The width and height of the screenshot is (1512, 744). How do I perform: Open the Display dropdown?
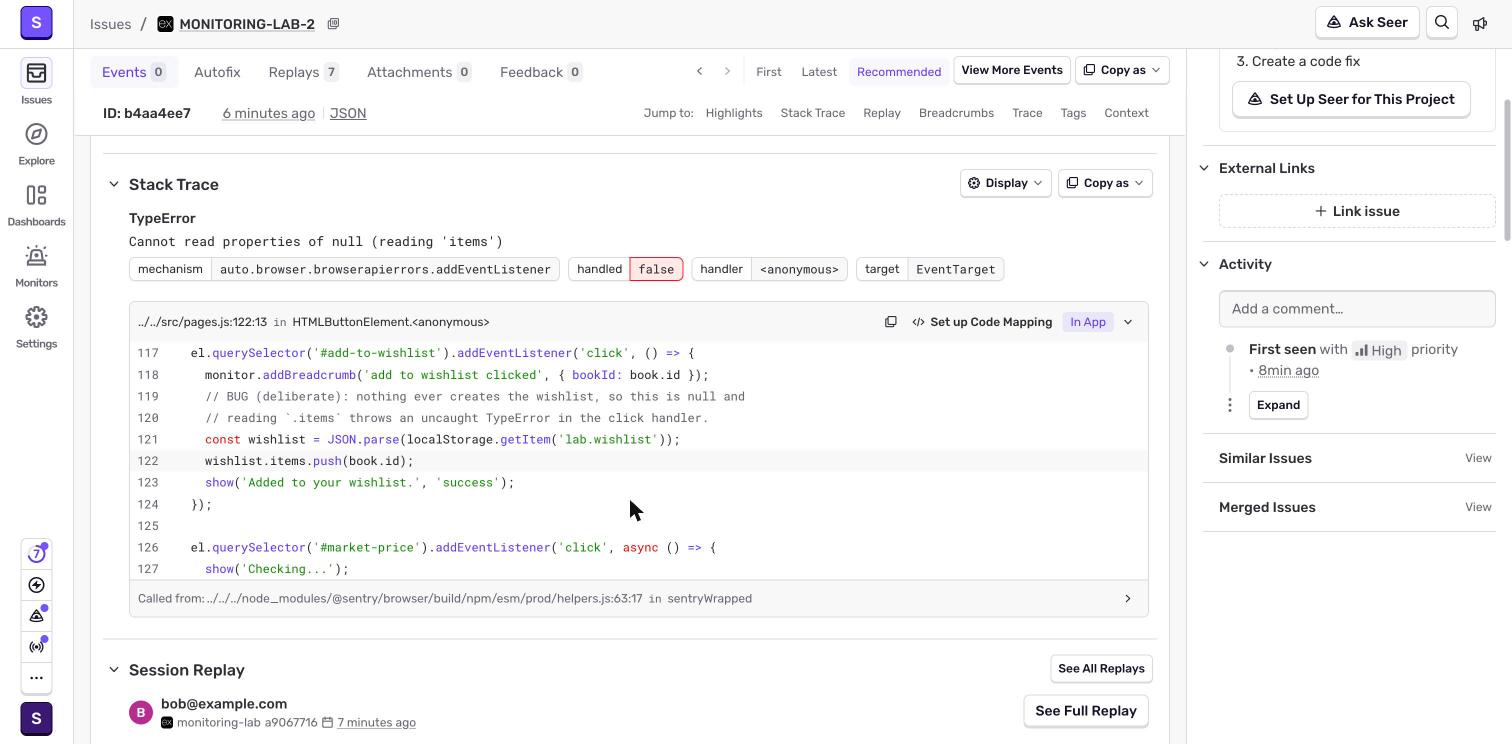click(x=1005, y=183)
